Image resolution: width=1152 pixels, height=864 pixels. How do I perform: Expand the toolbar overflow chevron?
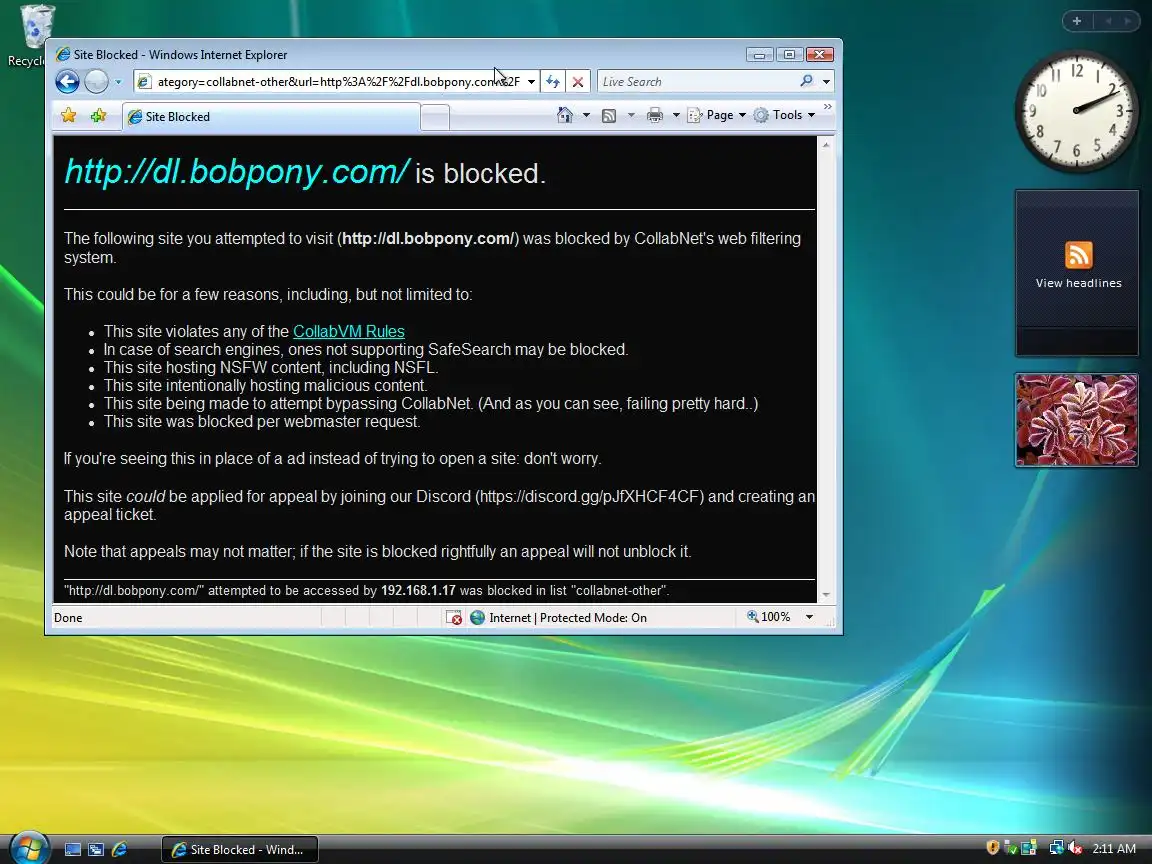point(828,107)
